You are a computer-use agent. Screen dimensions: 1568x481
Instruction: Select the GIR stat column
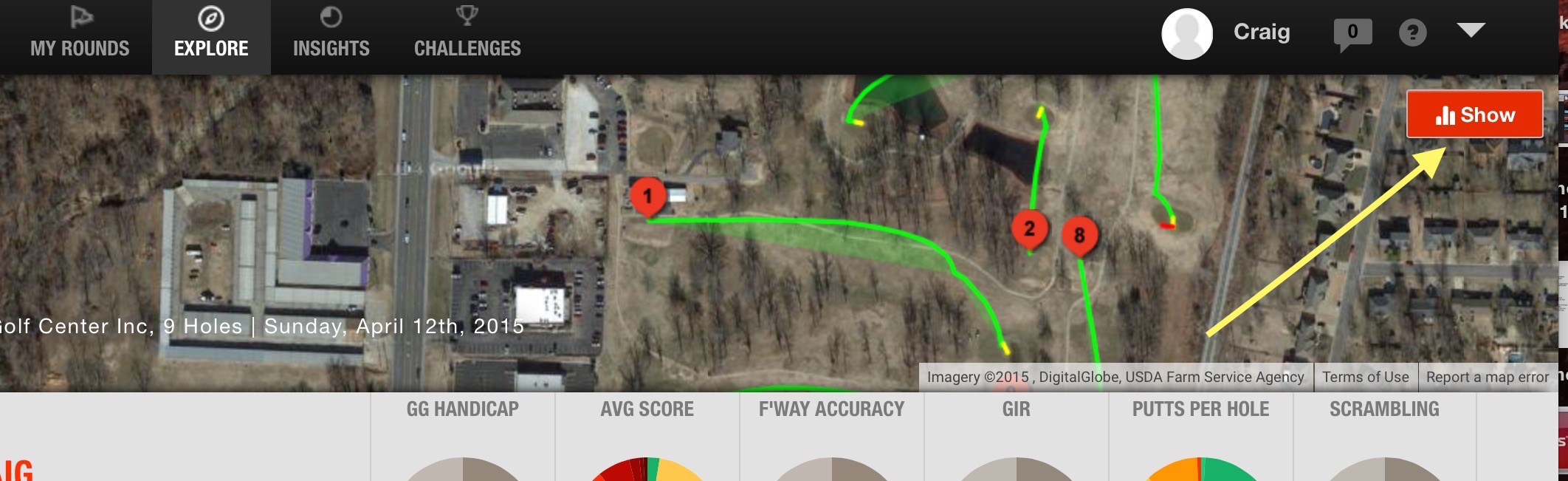pos(1016,437)
